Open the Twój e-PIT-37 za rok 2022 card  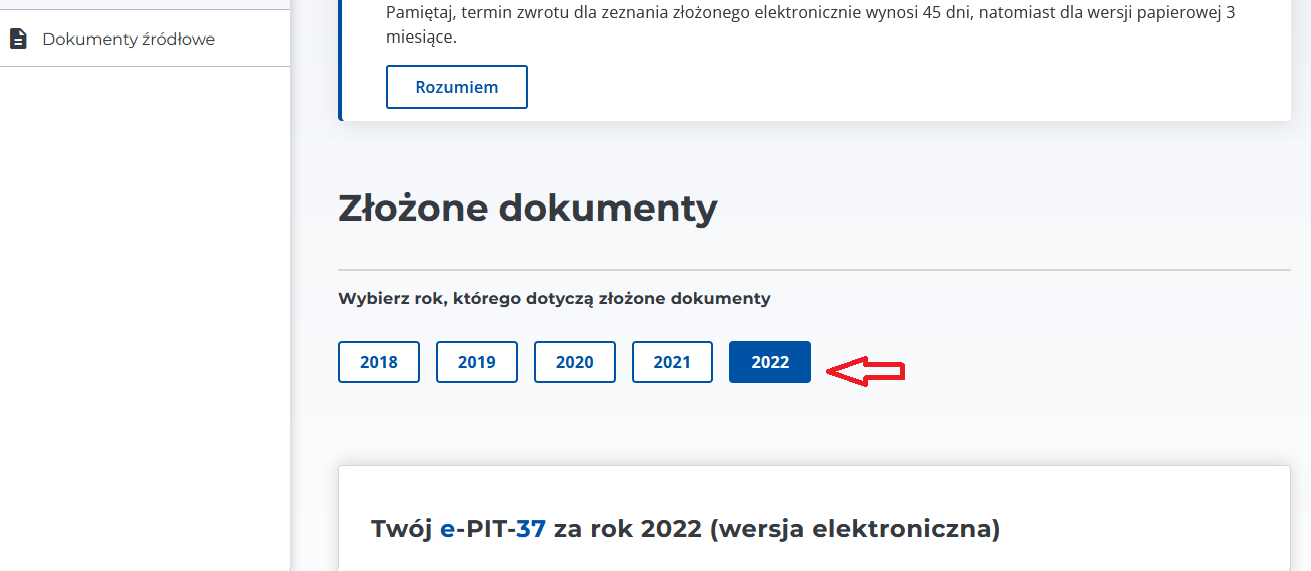click(685, 528)
